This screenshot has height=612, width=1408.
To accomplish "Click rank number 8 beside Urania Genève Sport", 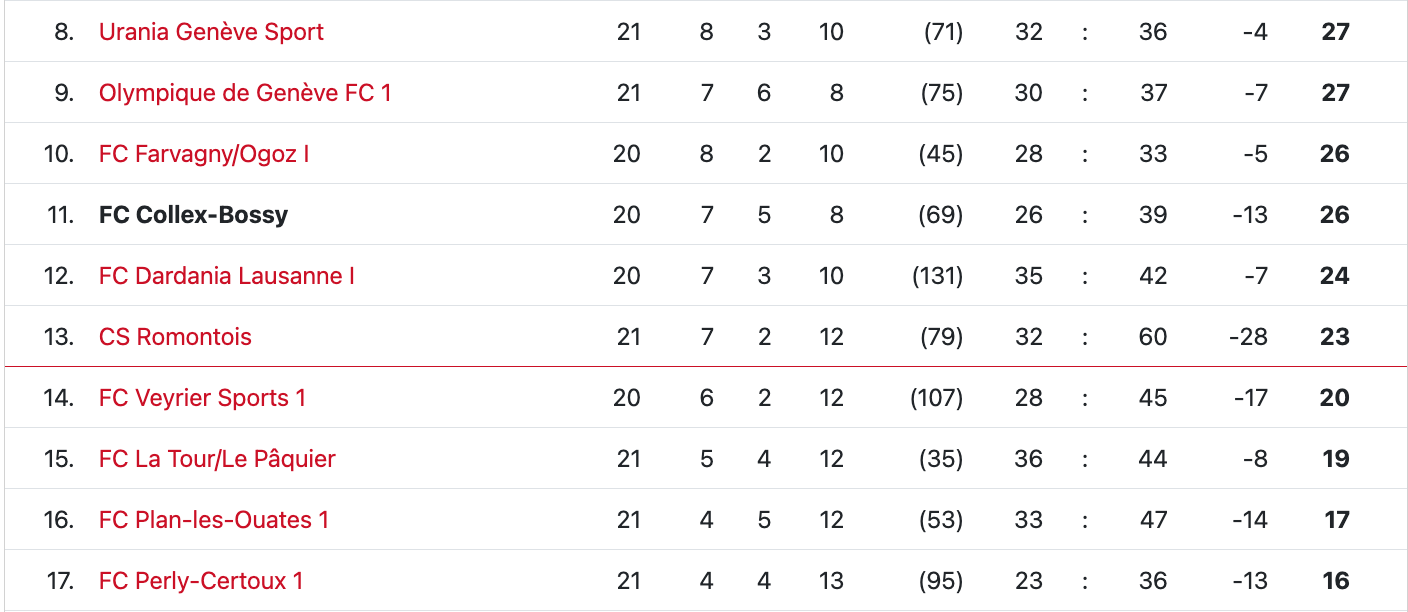I will [64, 32].
